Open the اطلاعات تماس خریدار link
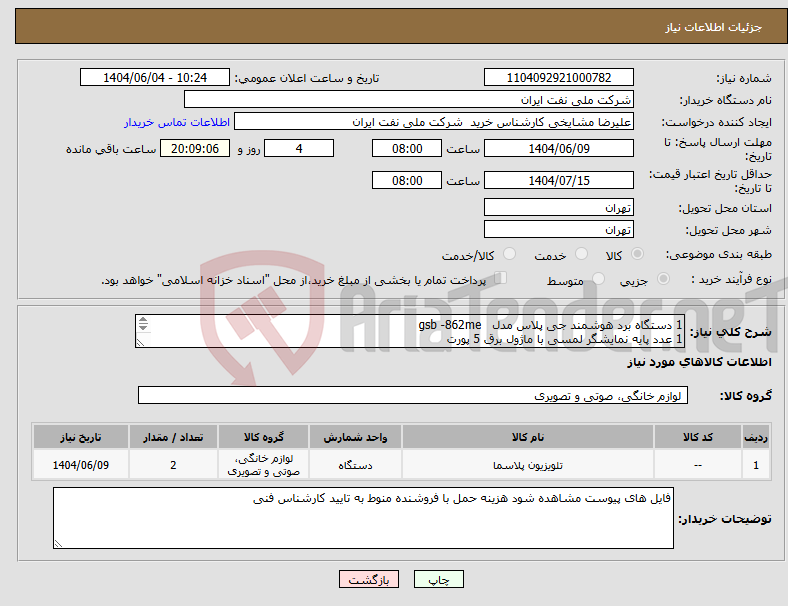Image resolution: width=788 pixels, height=606 pixels. pos(177,122)
